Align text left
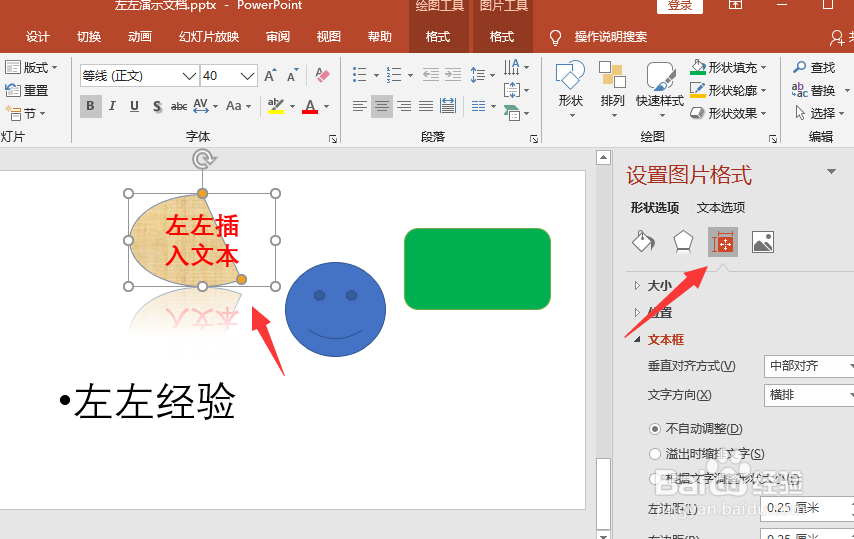This screenshot has width=854, height=539. (359, 106)
